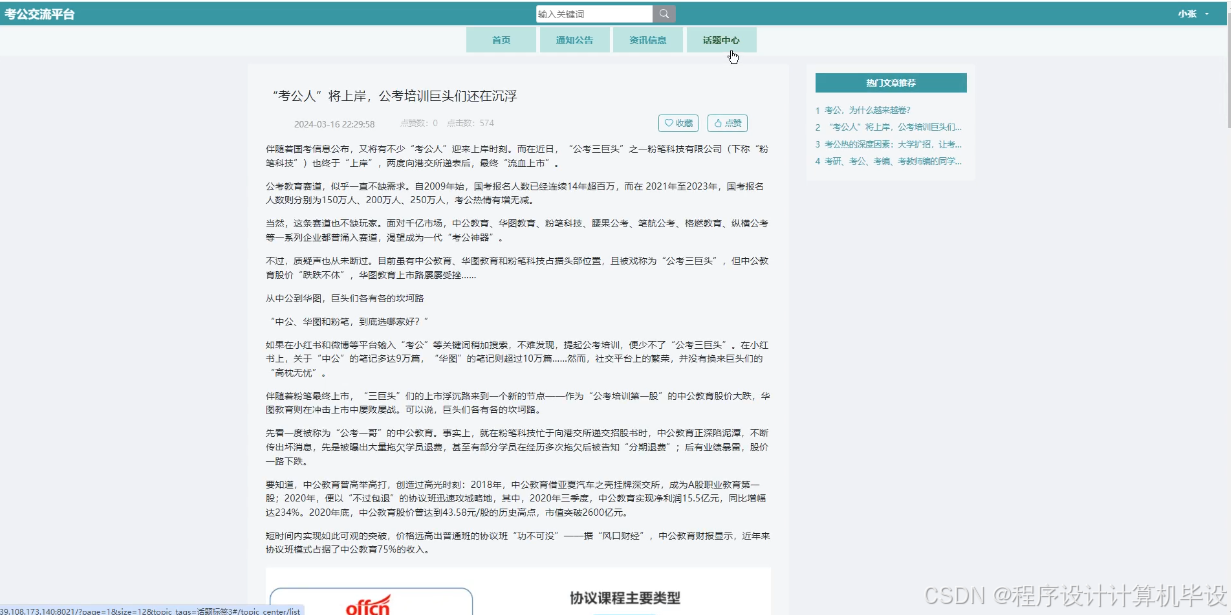Click the search magnifier icon

point(665,14)
